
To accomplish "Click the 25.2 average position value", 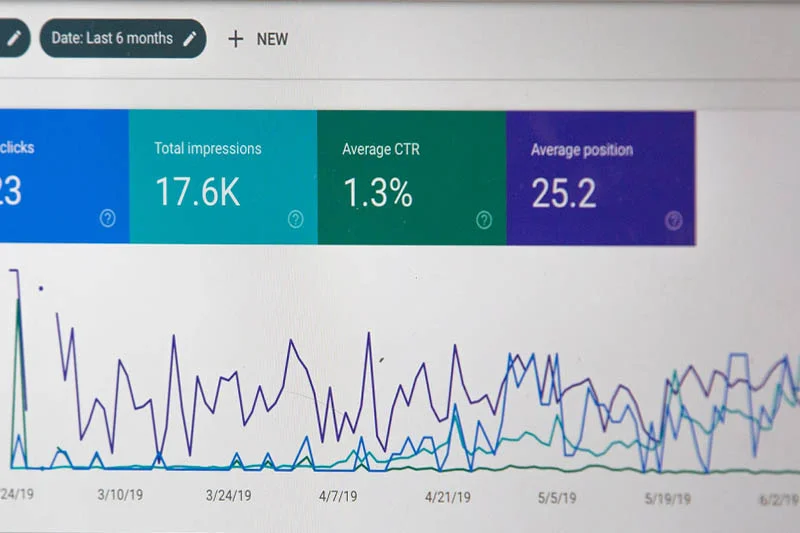I will 564,193.
